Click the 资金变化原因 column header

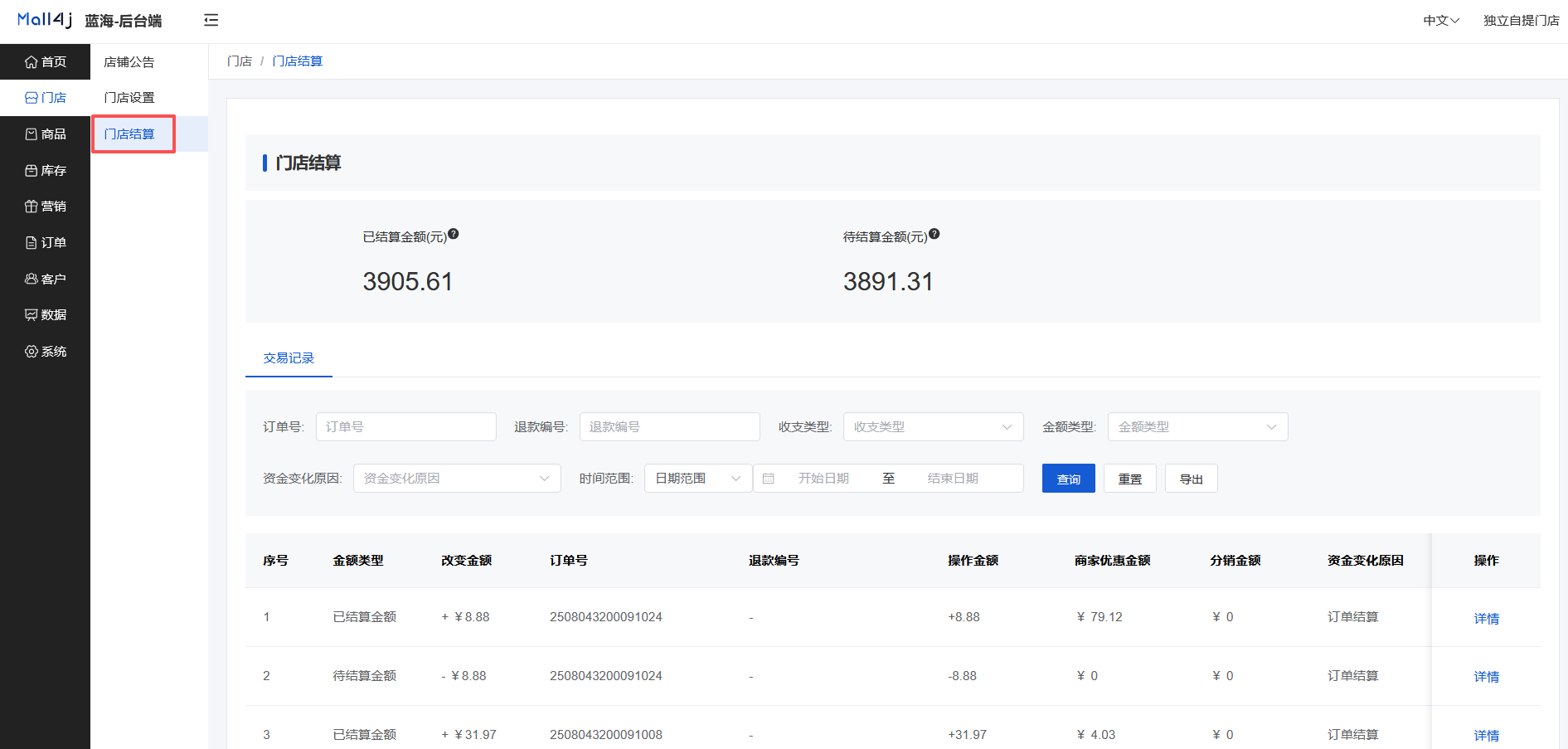[1366, 561]
